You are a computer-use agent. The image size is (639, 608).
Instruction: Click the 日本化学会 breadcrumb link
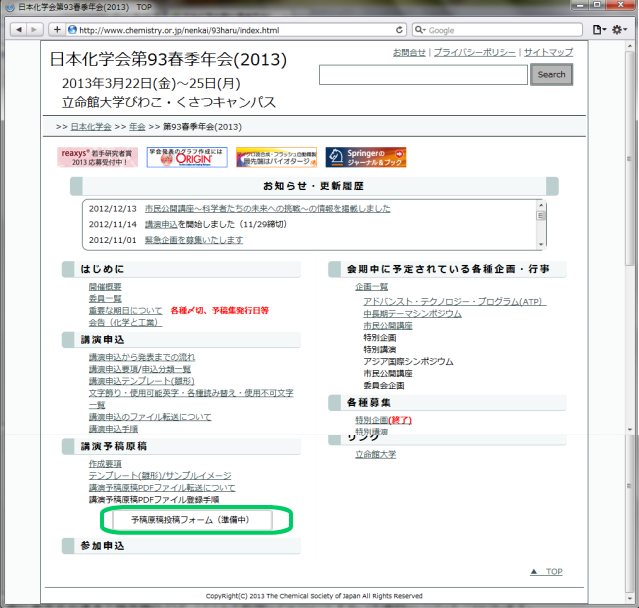coord(90,127)
